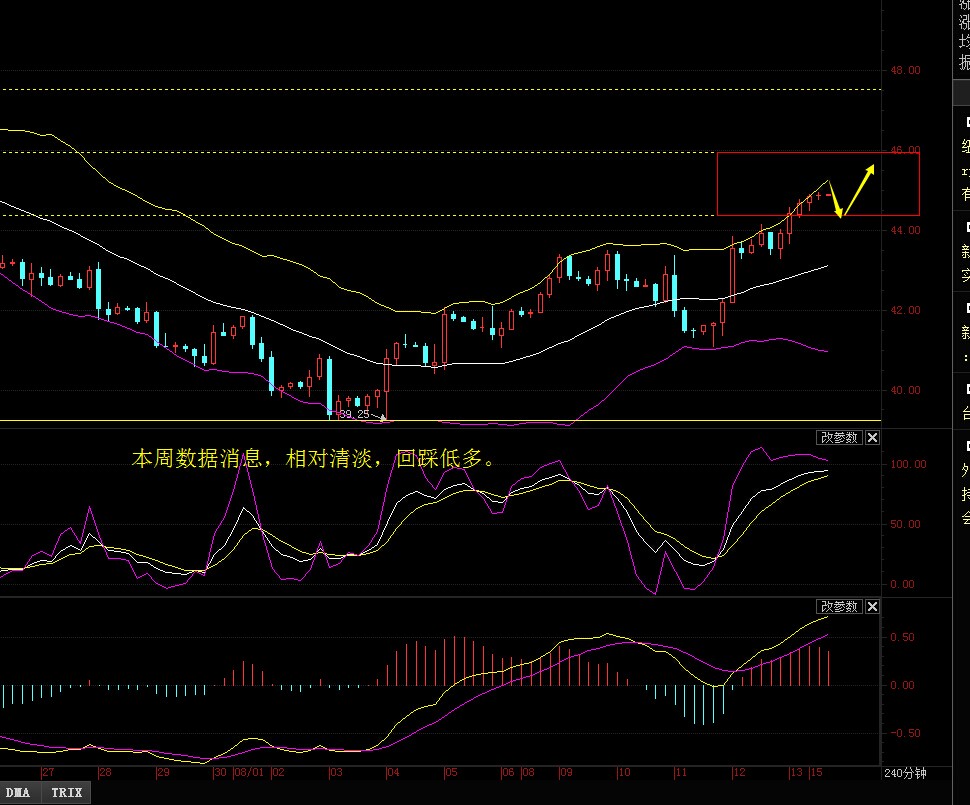Switch to the TRIX indicator tab
Viewport: 970px width, 805px height.
point(67,792)
